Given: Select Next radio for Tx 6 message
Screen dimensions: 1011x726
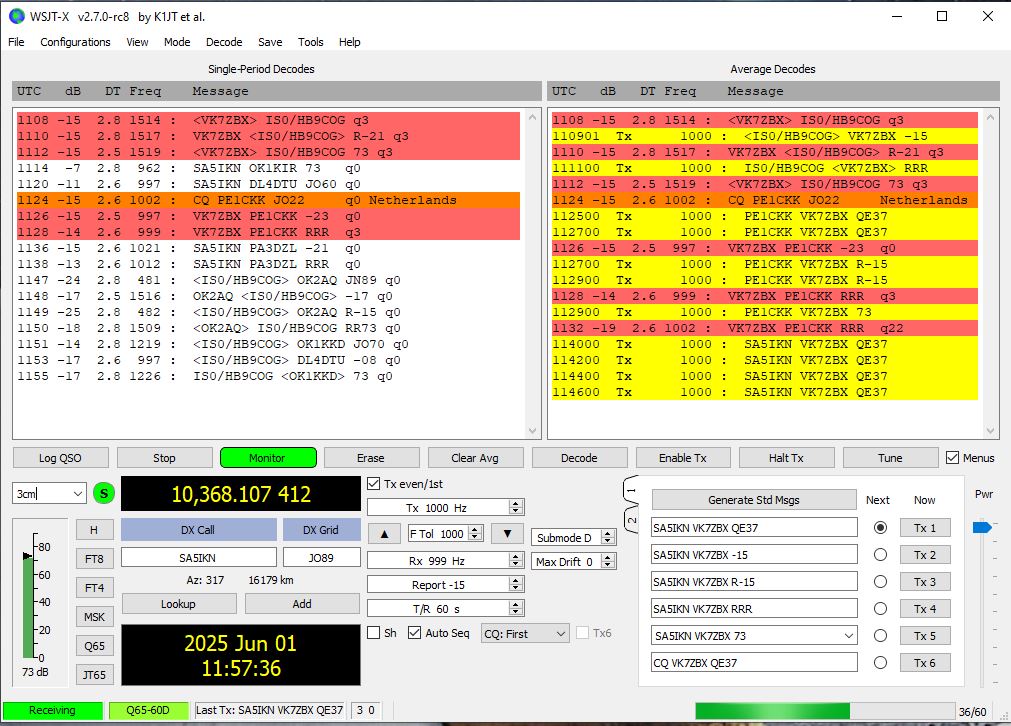Looking at the screenshot, I should (880, 663).
